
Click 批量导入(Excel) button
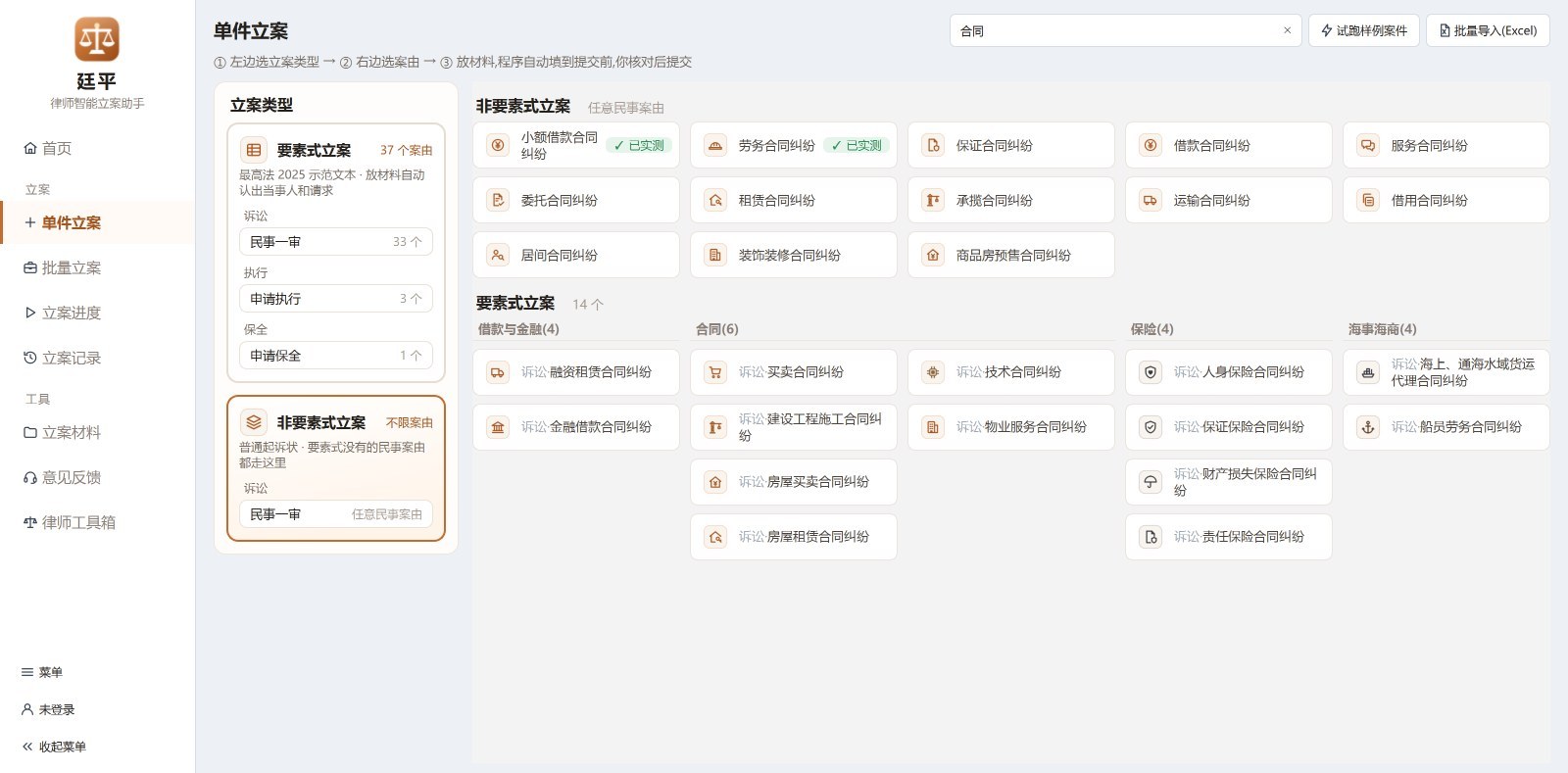[x=1488, y=30]
